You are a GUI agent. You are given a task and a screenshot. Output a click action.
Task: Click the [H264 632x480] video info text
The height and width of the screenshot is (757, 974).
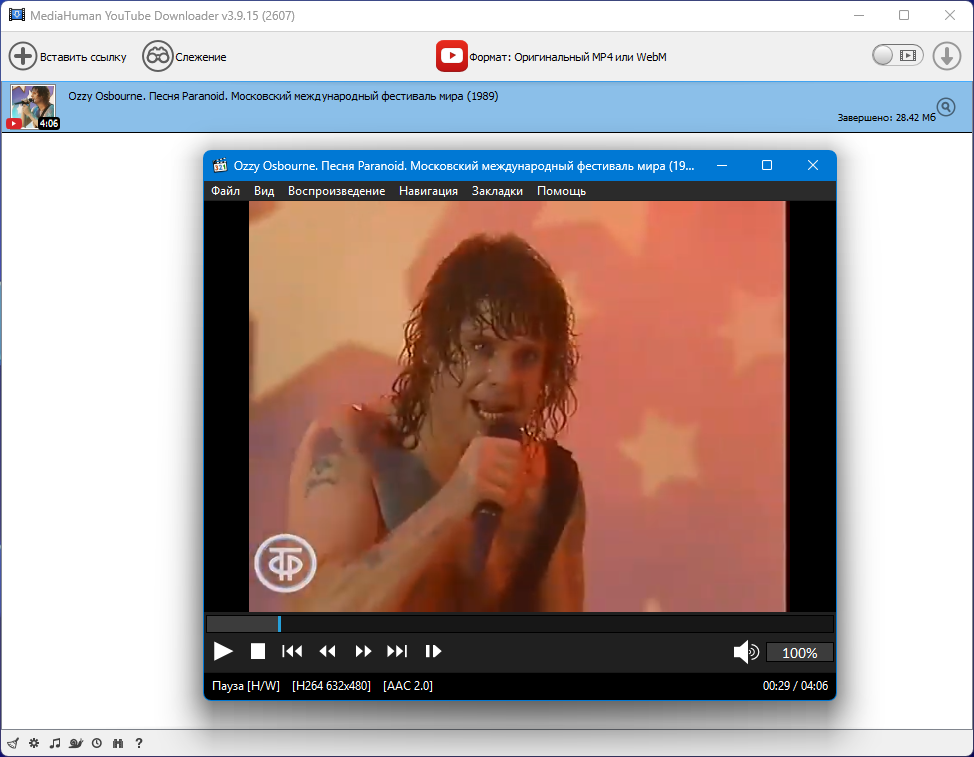click(331, 686)
